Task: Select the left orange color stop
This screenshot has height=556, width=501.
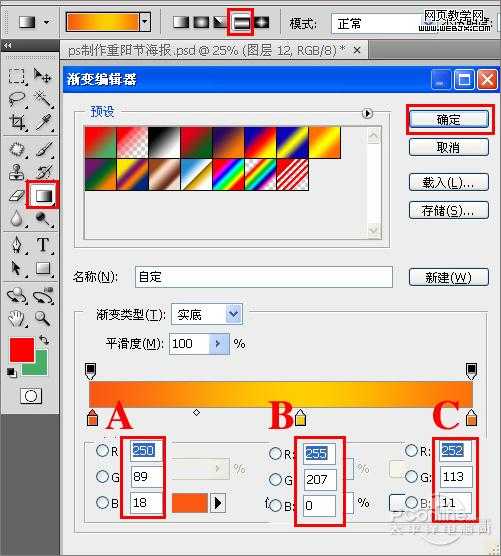Action: (92, 417)
